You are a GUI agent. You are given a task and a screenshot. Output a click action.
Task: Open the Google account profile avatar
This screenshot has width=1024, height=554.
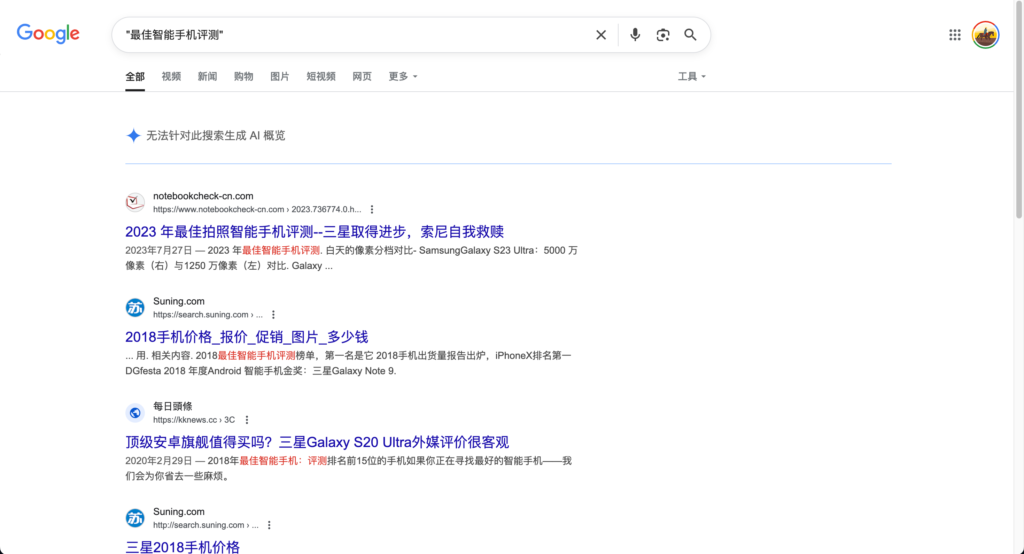985,35
